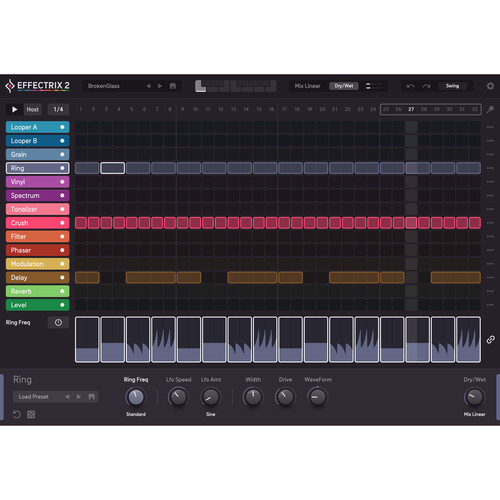Toggle the Grain enable dot
This screenshot has width=500, height=500.
62,154
